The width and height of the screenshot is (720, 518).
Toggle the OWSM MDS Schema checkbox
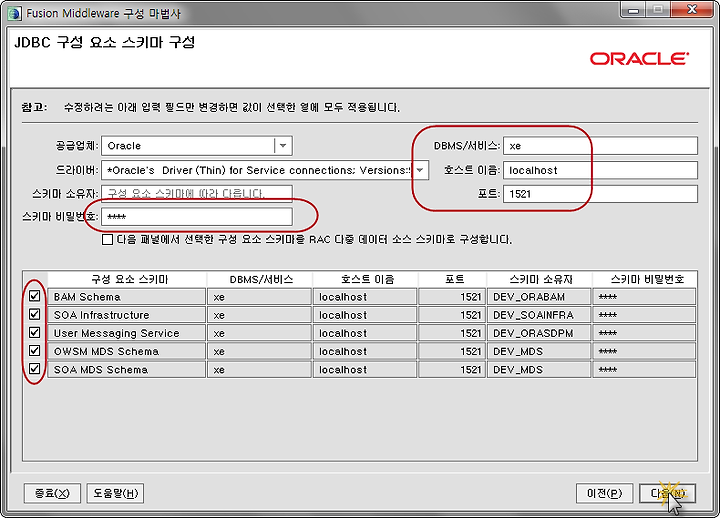[34, 351]
